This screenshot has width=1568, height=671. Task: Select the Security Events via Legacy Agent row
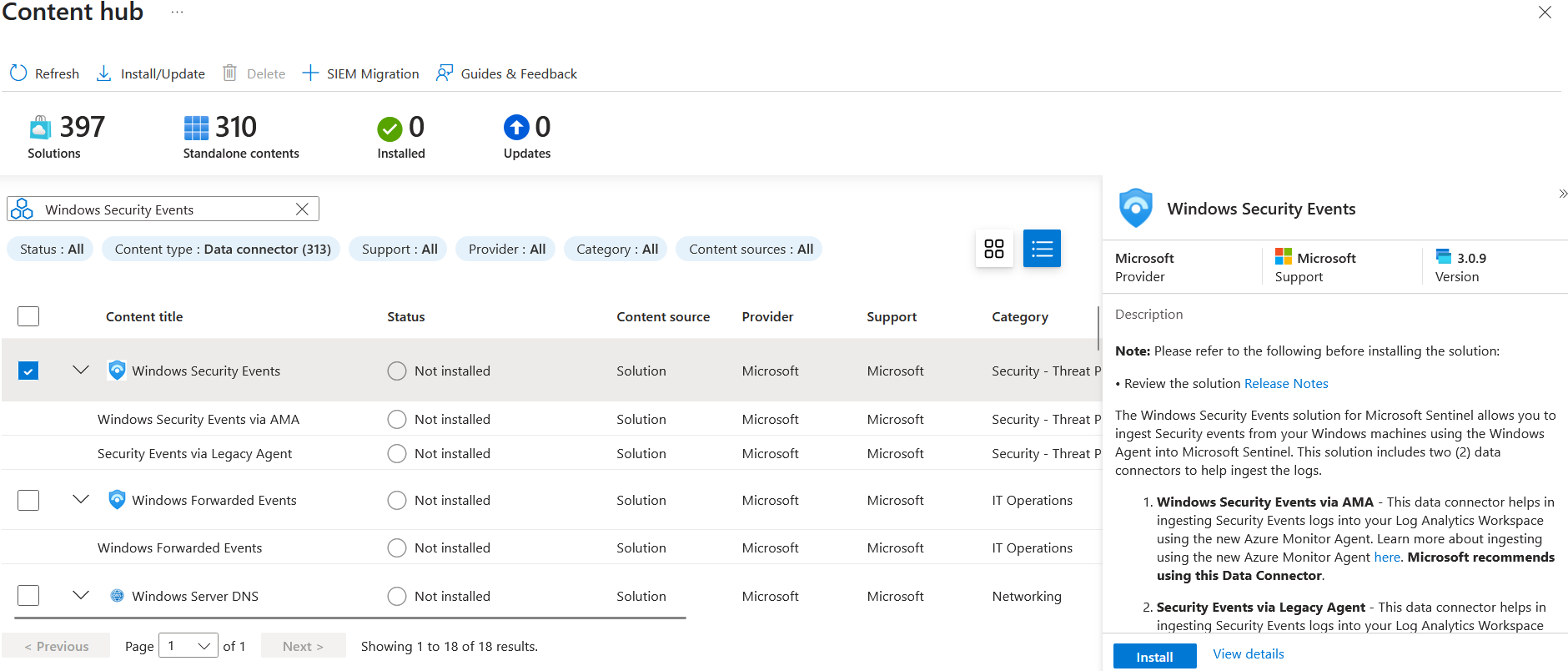(550, 453)
